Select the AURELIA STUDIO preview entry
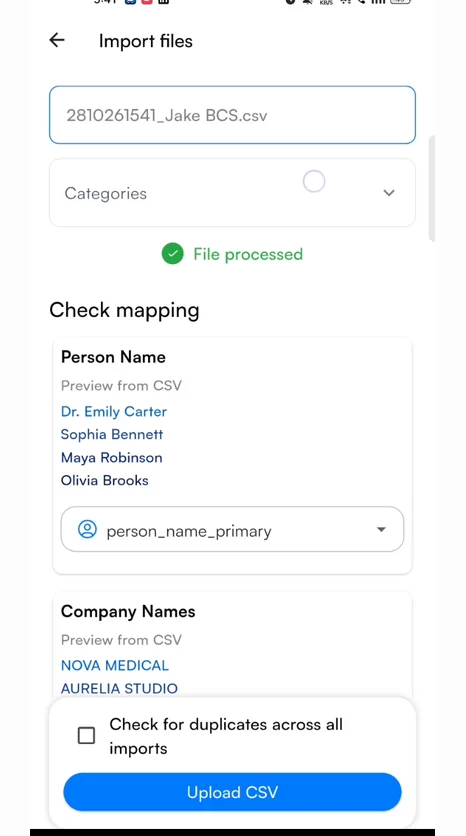This screenshot has width=466, height=836. pyautogui.click(x=119, y=688)
